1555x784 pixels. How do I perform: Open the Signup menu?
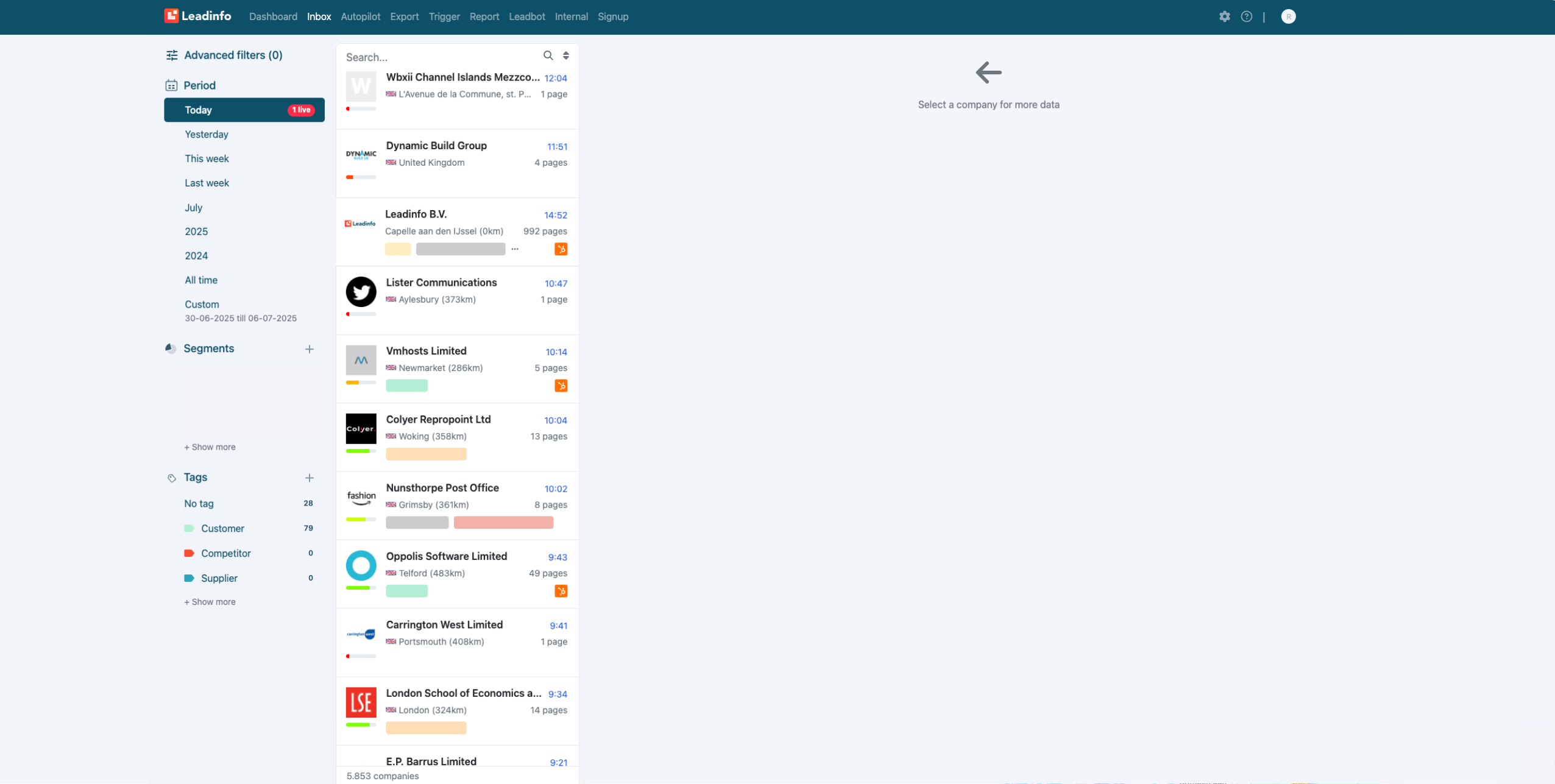point(613,16)
